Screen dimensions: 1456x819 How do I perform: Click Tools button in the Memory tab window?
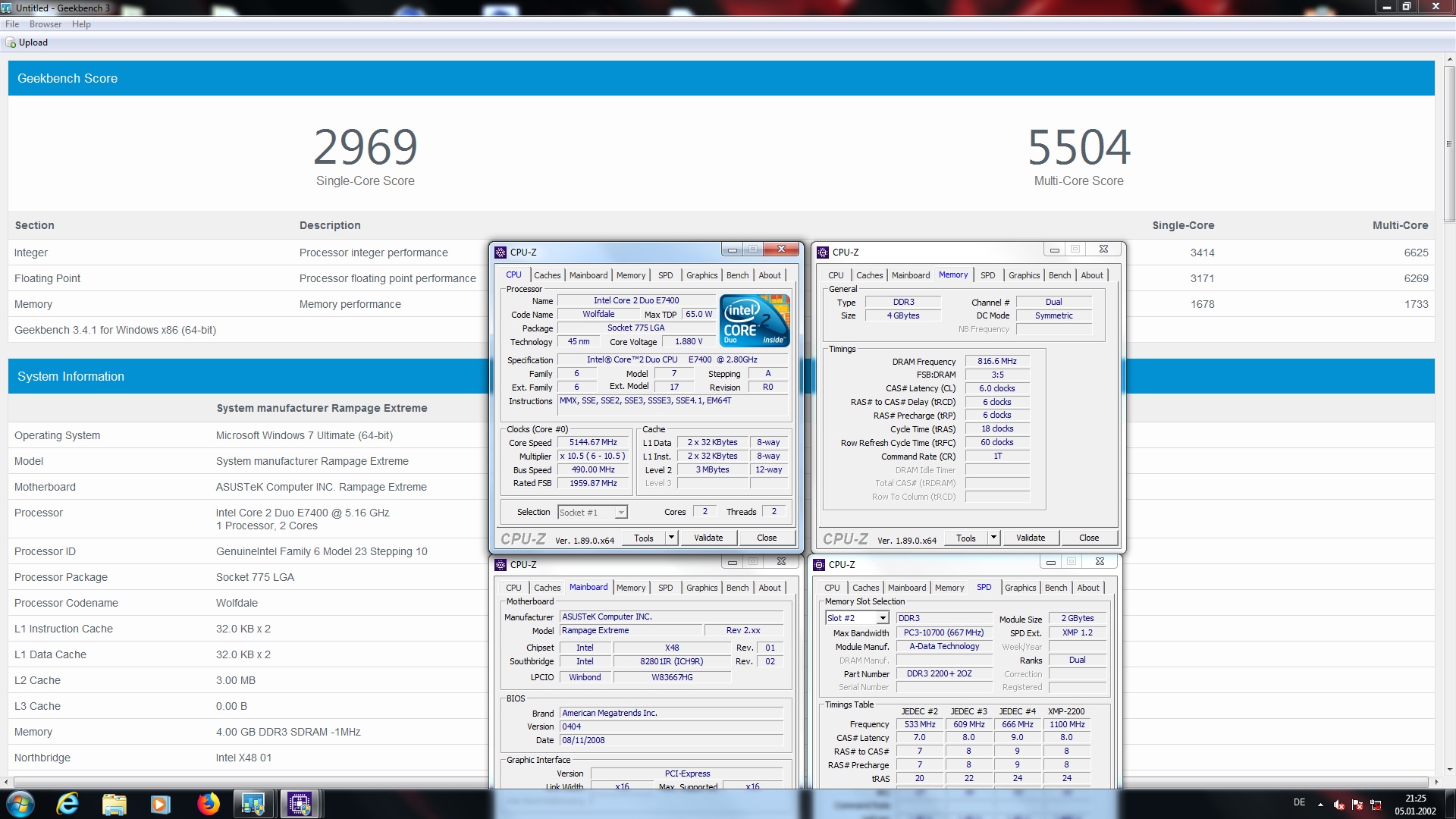coord(966,538)
